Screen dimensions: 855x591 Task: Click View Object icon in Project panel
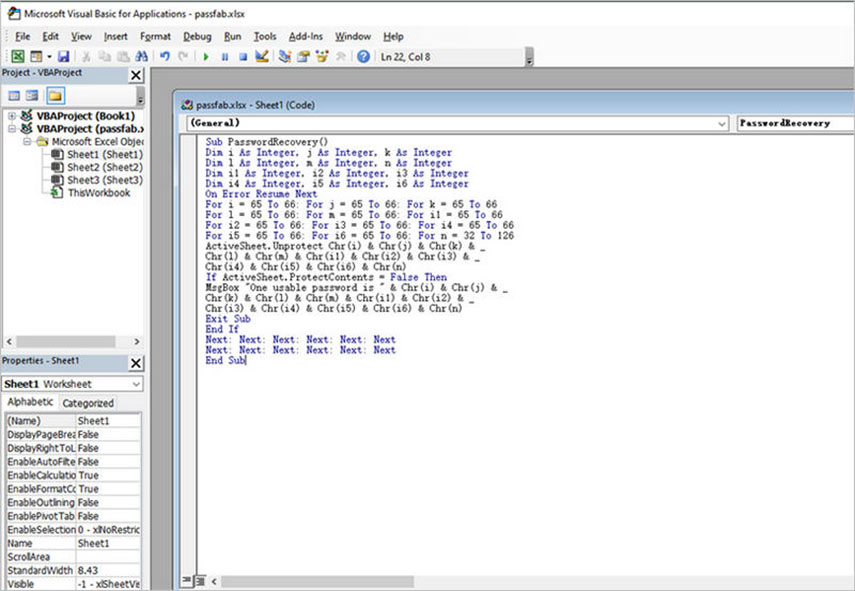tap(33, 95)
